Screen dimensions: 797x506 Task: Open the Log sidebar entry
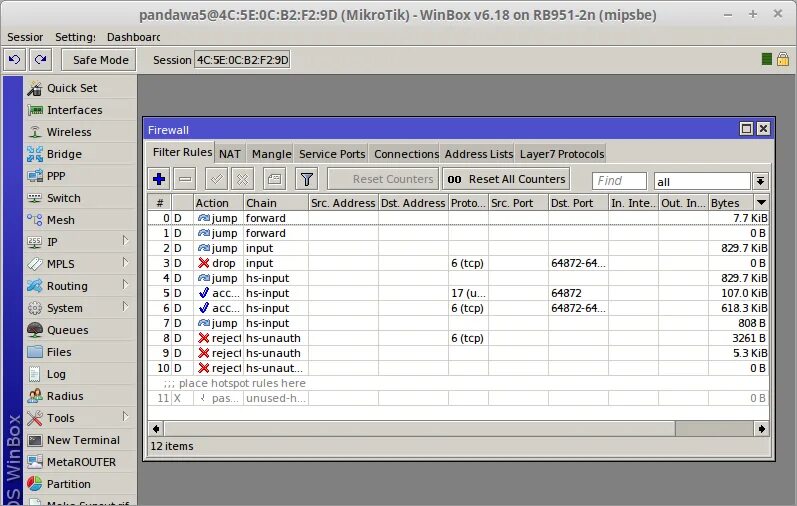(80, 374)
